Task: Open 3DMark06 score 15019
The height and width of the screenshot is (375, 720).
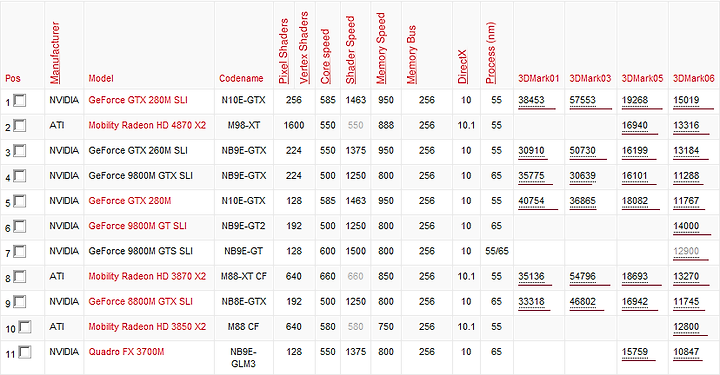Action: (686, 100)
